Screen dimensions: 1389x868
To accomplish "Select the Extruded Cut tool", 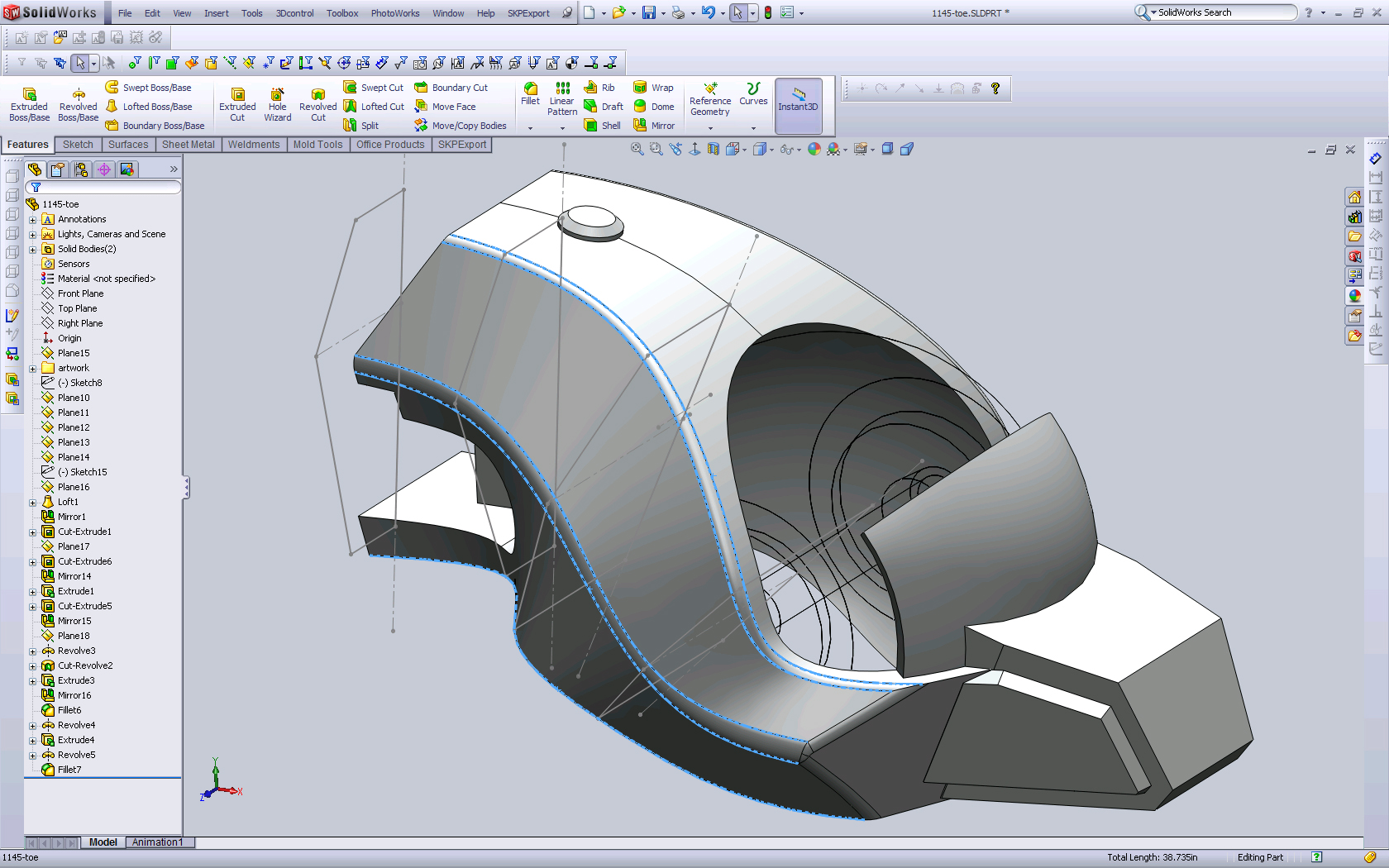I will (237, 105).
